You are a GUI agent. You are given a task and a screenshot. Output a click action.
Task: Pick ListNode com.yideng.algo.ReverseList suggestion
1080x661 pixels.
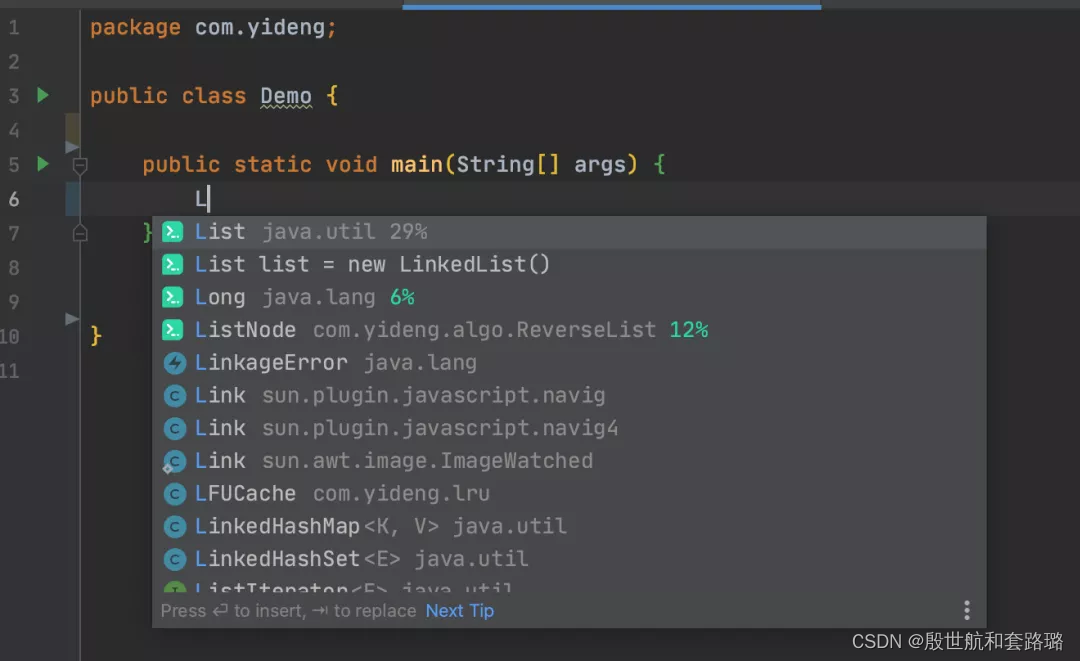(569, 330)
